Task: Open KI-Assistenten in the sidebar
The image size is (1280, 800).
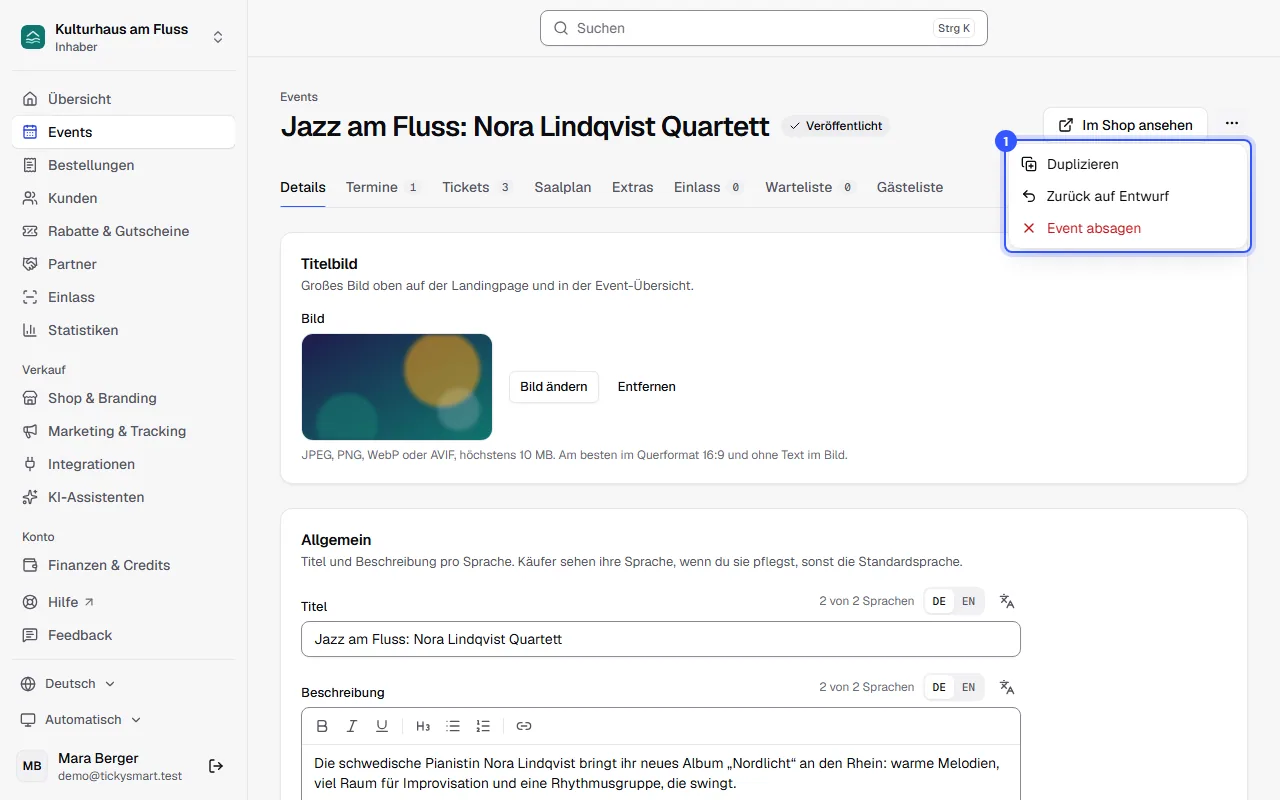Action: (124, 497)
